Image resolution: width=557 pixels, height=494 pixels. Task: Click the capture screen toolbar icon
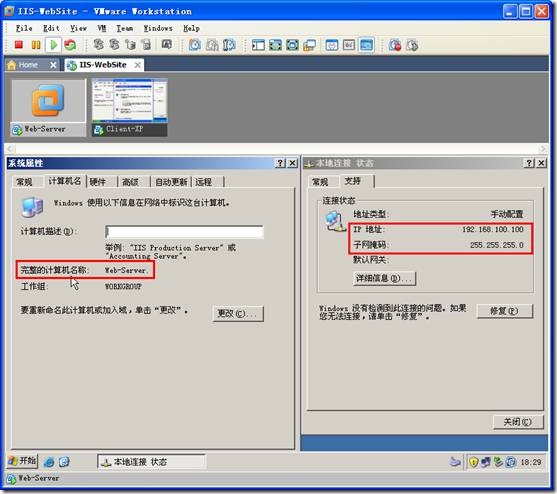[167, 45]
